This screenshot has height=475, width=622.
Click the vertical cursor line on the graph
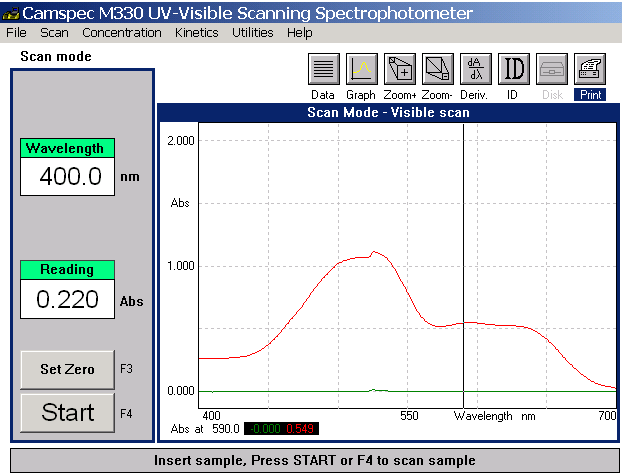(463, 266)
